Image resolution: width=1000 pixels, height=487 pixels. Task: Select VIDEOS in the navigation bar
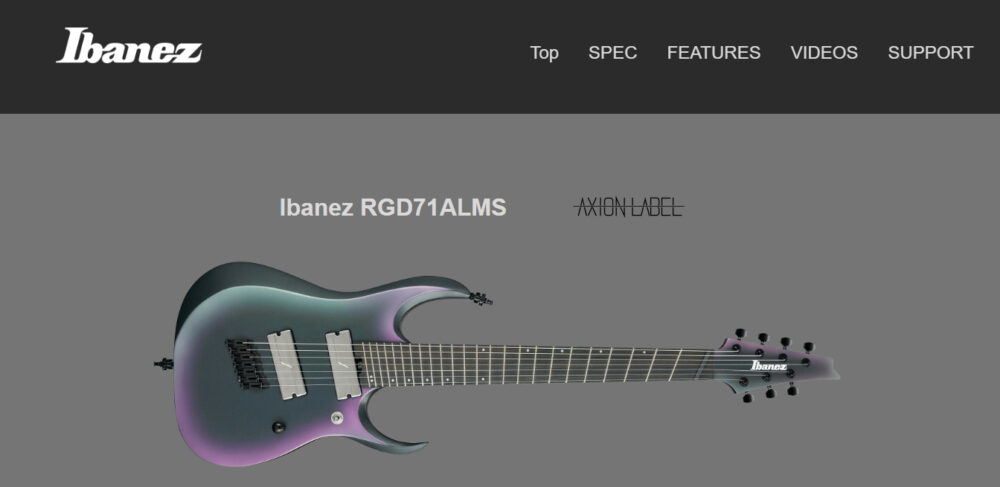click(824, 53)
